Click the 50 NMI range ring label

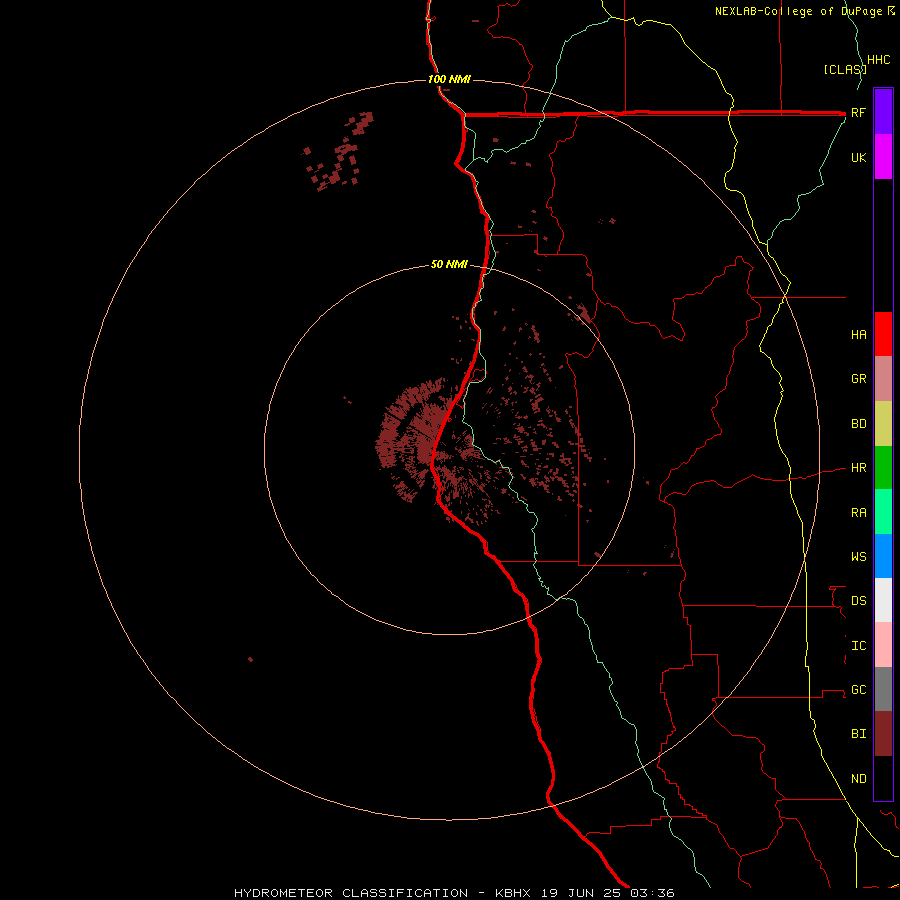click(x=449, y=265)
